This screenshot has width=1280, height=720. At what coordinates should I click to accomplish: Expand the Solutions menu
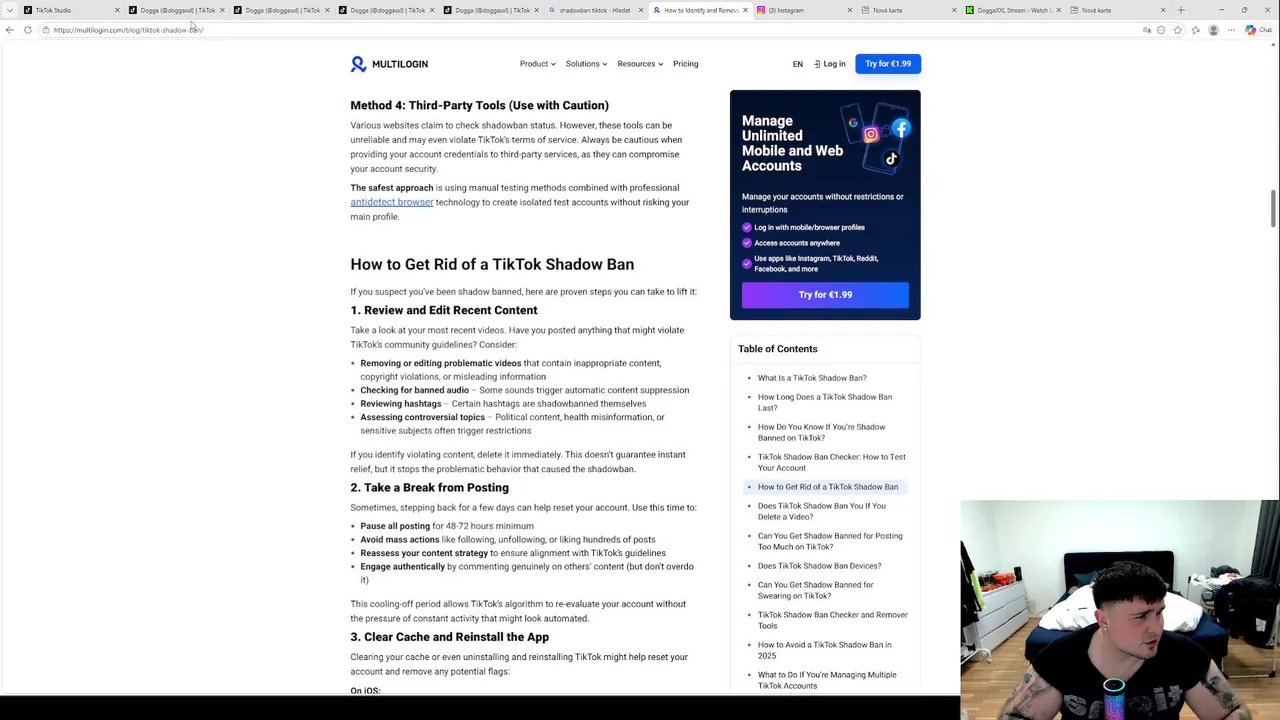click(586, 64)
